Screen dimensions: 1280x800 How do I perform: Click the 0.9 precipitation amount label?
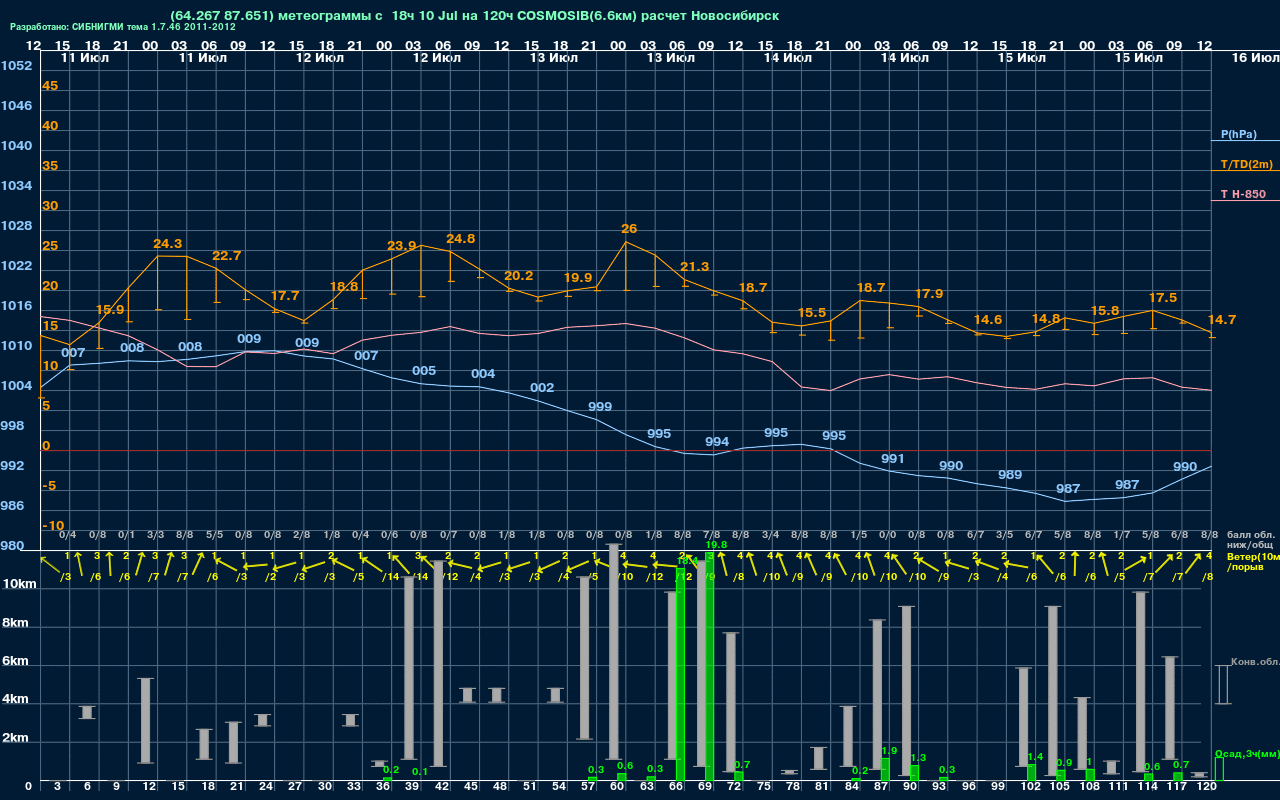point(1065,763)
